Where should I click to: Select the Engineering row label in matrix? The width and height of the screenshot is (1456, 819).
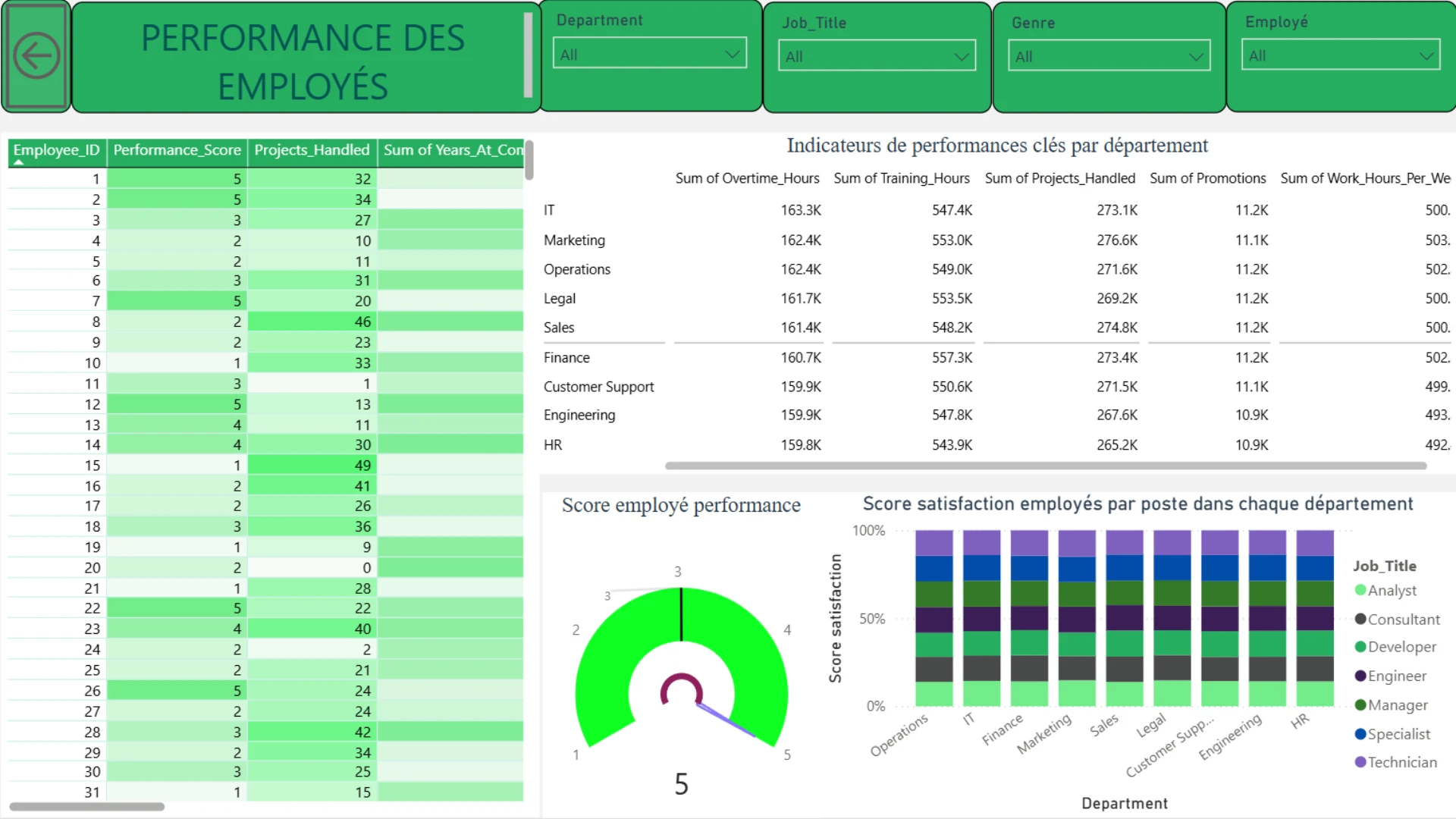(579, 415)
